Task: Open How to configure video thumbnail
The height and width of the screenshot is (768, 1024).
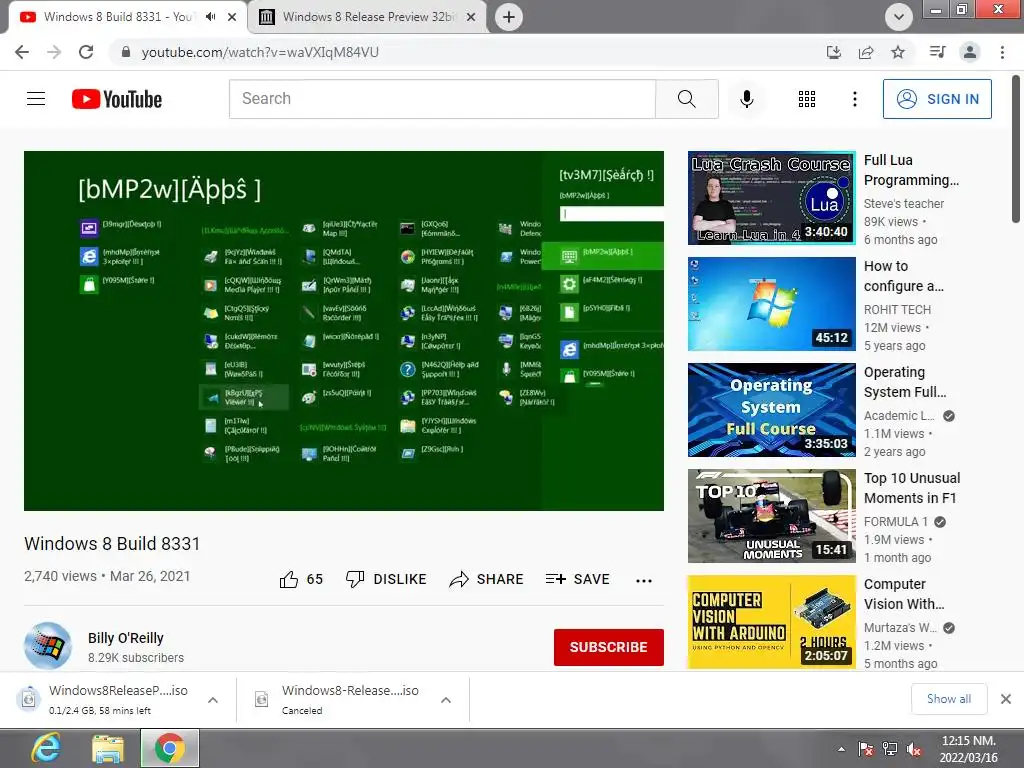Action: point(771,304)
